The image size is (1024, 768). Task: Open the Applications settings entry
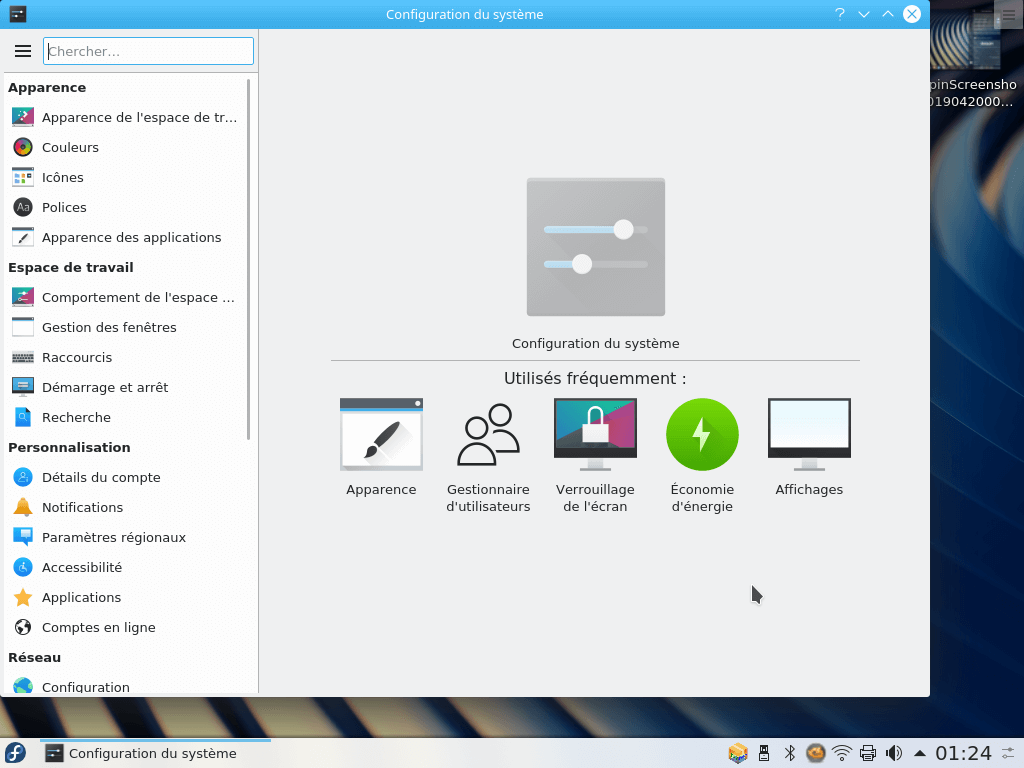(x=127, y=598)
